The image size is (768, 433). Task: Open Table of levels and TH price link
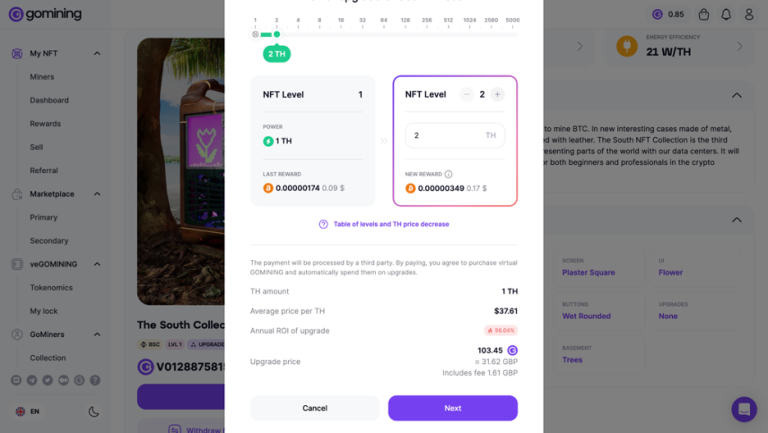pyautogui.click(x=390, y=224)
